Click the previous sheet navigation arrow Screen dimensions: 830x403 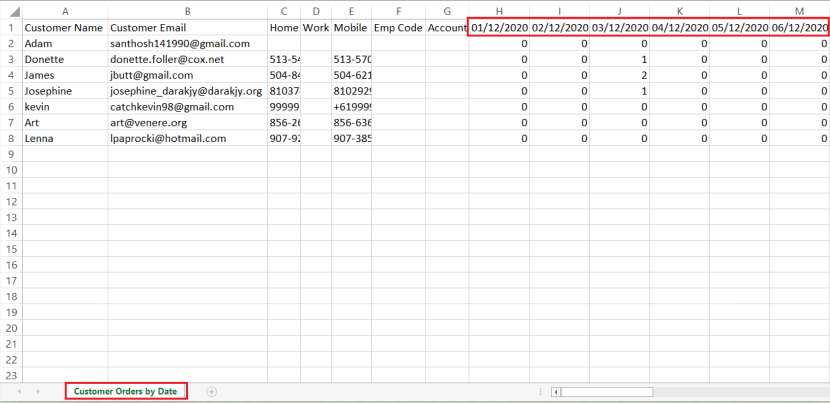[21, 391]
